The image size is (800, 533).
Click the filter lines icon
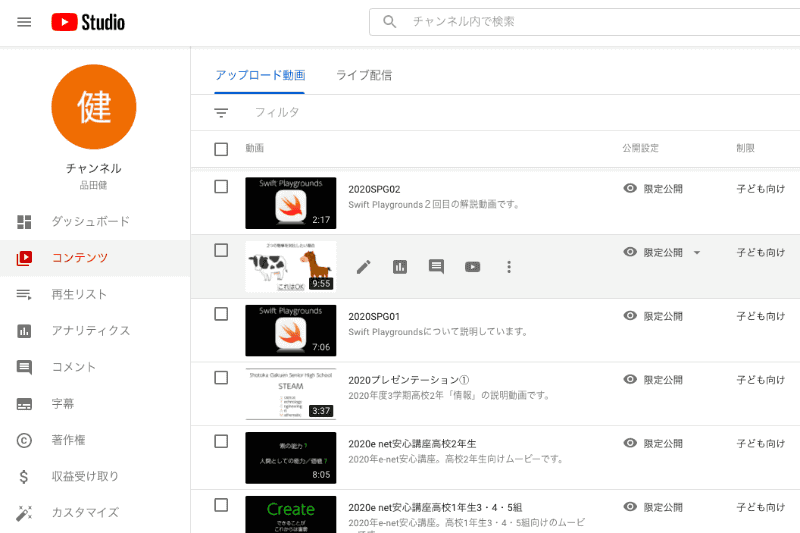point(221,113)
